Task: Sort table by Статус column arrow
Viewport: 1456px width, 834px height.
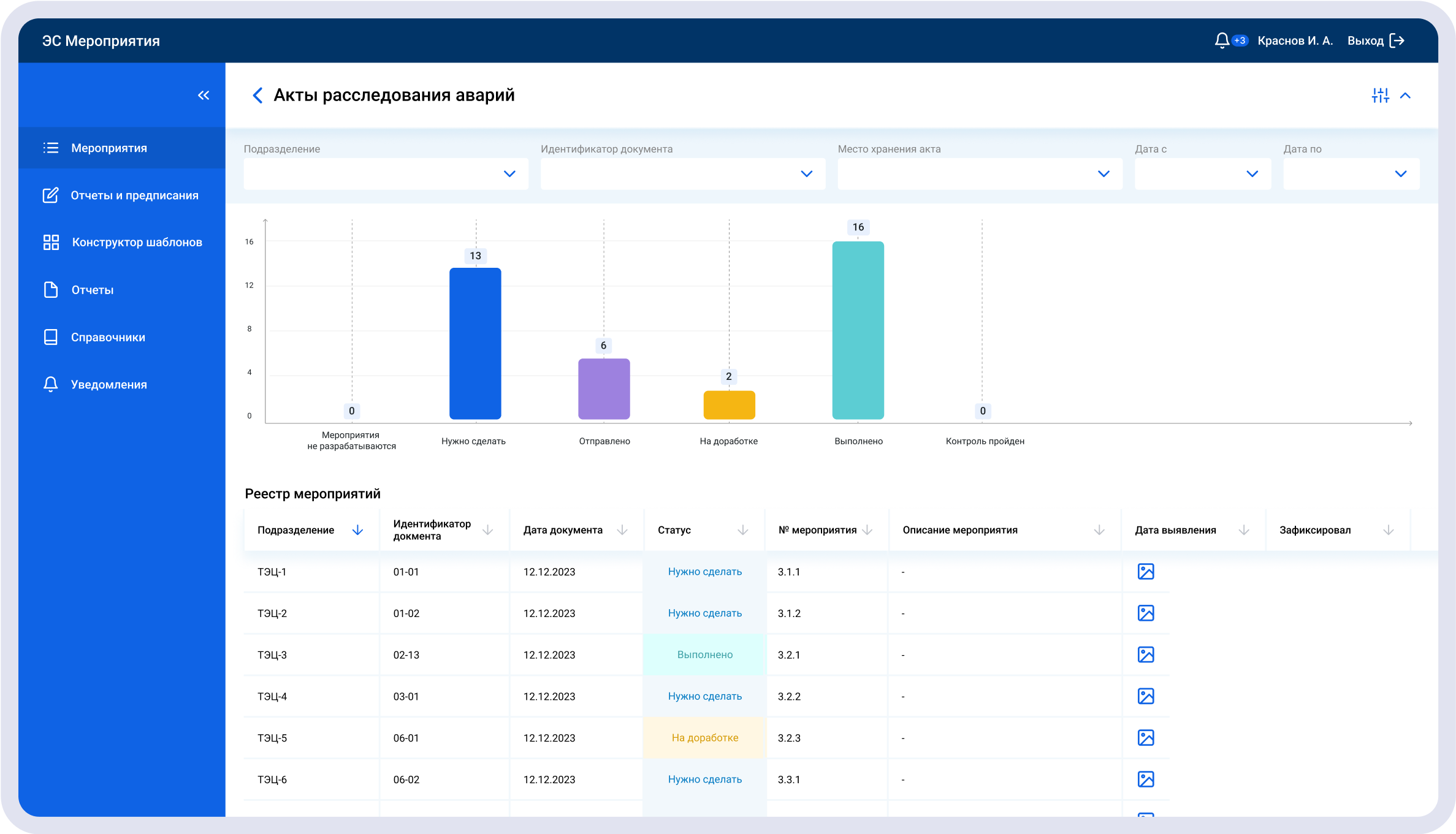Action: [742, 529]
